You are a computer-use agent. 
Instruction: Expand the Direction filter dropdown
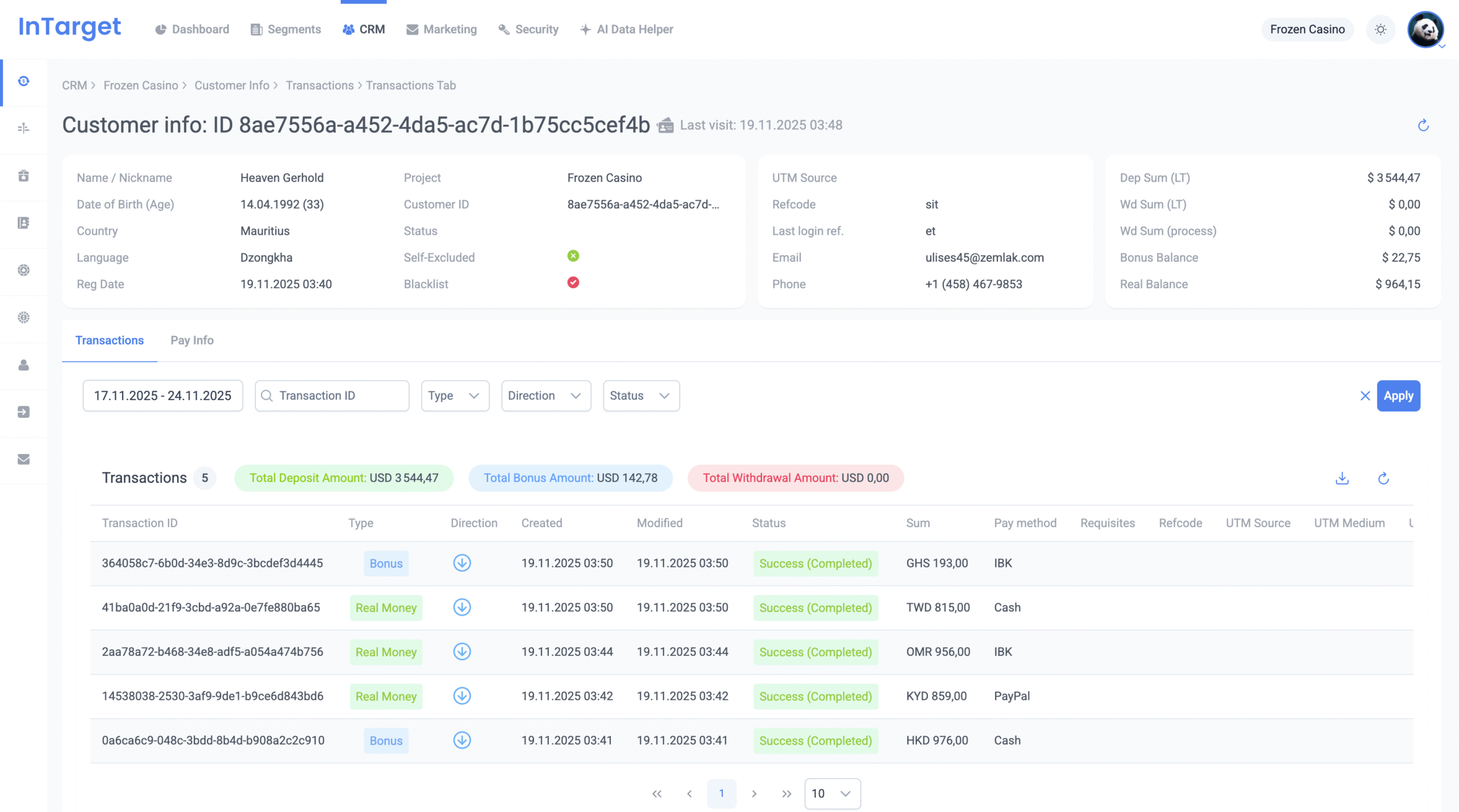point(545,395)
